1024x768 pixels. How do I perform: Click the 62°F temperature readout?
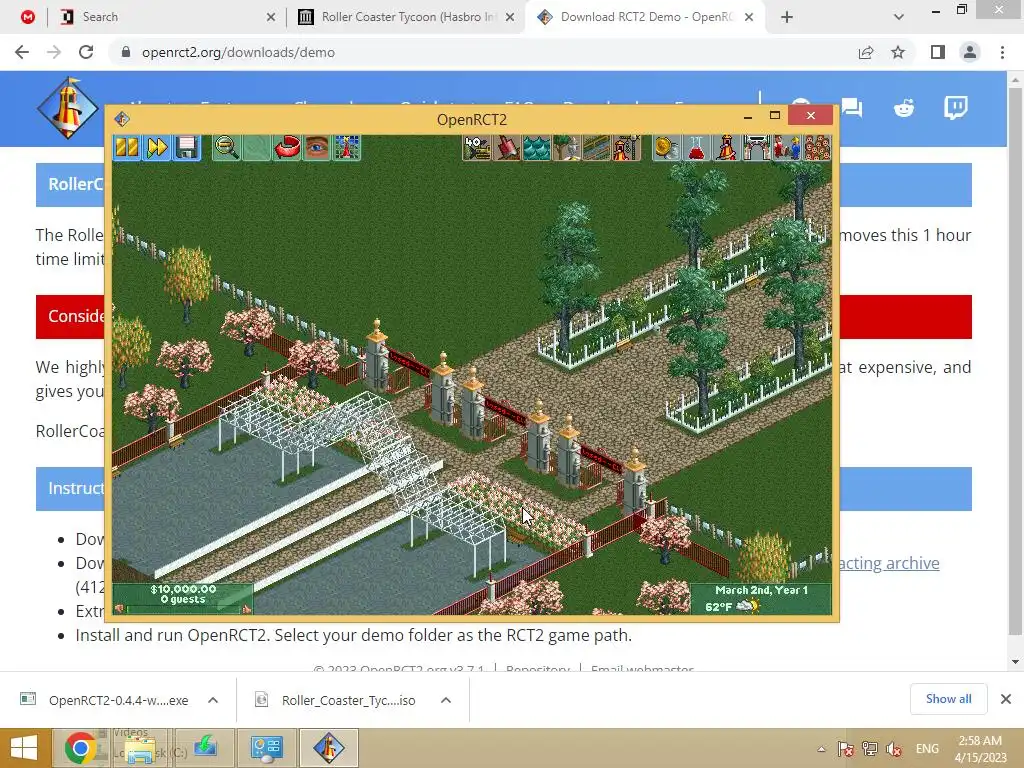pos(718,607)
